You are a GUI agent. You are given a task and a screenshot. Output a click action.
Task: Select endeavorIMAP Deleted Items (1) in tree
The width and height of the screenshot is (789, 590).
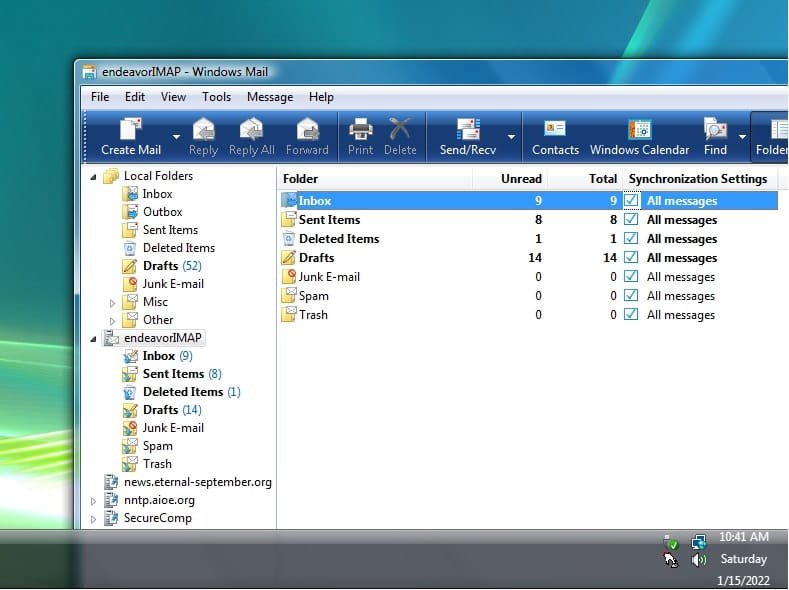[x=182, y=392]
